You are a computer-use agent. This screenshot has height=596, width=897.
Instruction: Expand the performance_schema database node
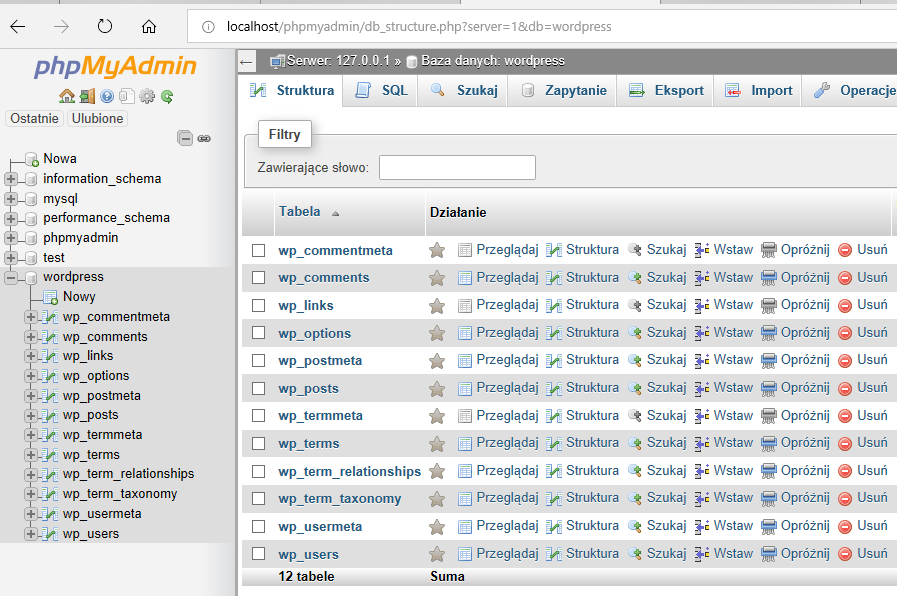click(x=11, y=218)
